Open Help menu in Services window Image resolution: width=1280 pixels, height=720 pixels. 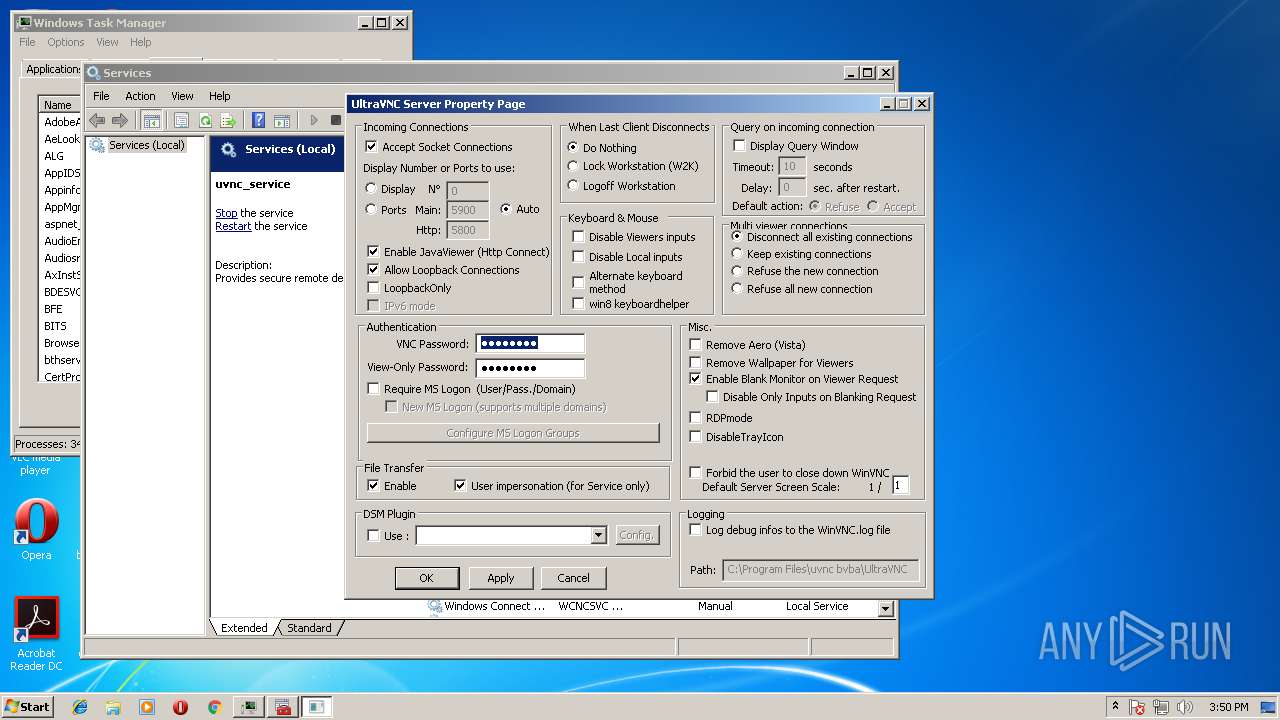click(219, 96)
